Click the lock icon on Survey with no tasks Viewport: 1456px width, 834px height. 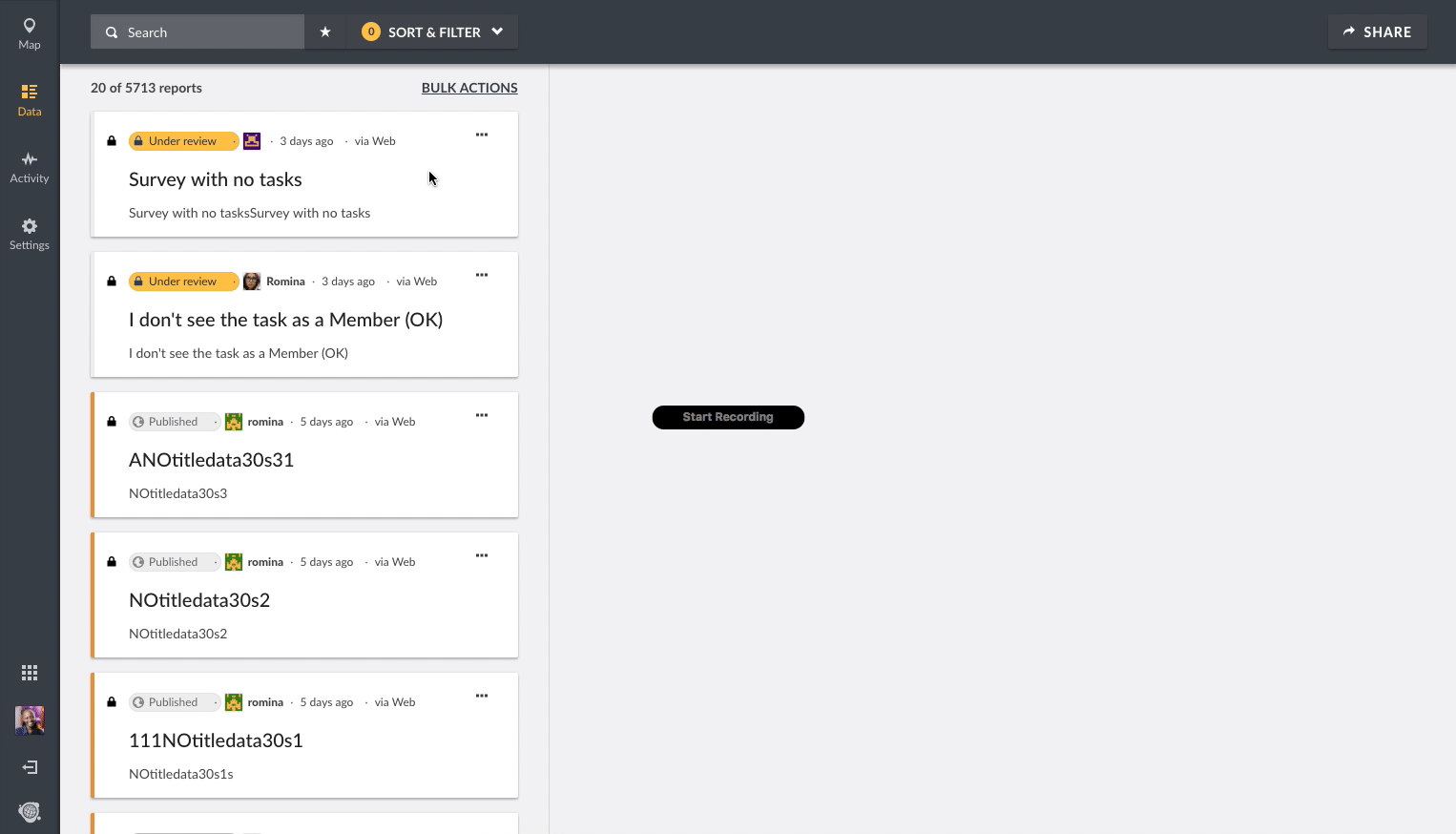pos(112,141)
